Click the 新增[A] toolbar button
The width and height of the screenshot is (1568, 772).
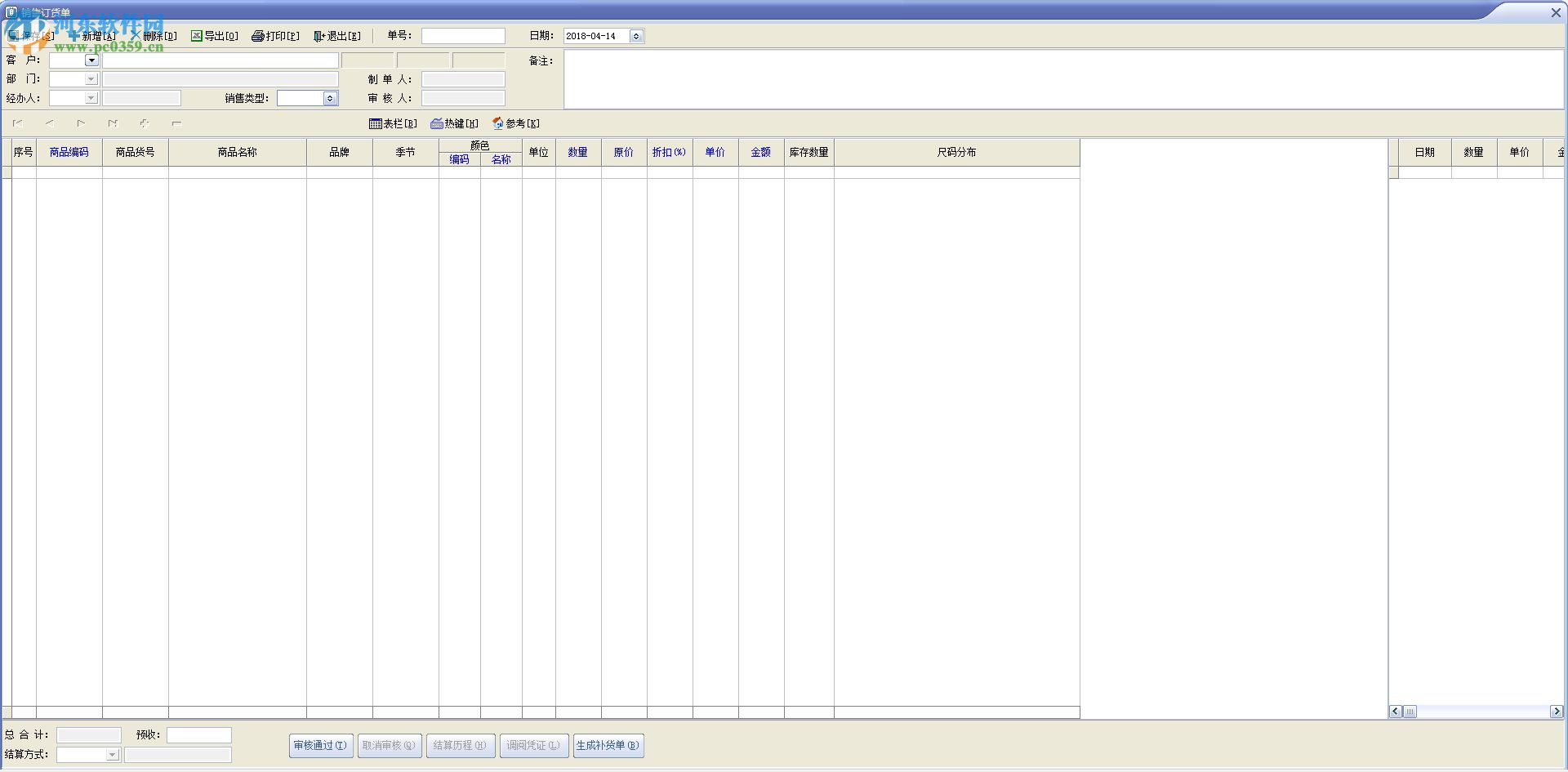pyautogui.click(x=92, y=36)
